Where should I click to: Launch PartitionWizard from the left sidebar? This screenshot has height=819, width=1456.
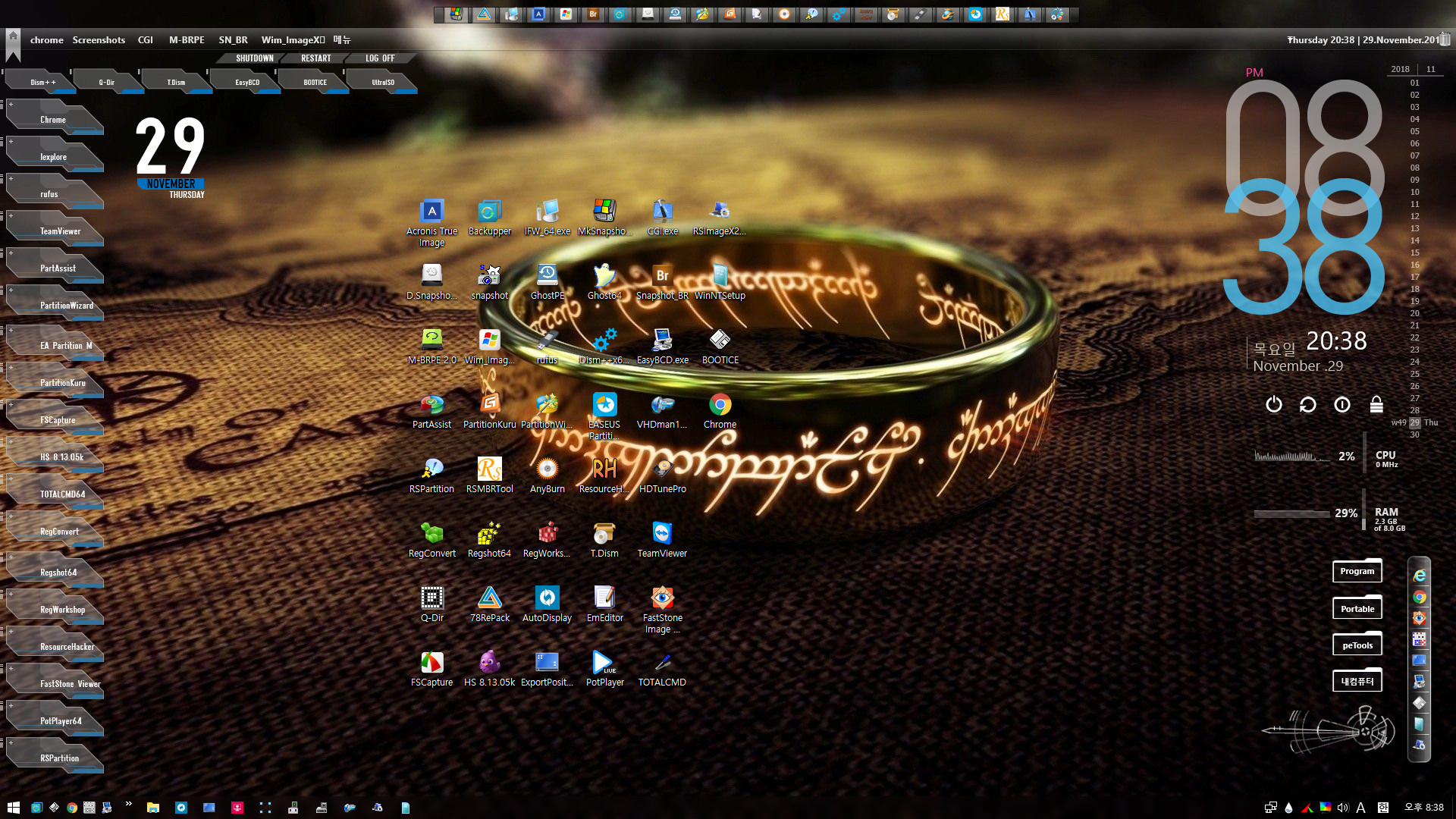pos(54,305)
